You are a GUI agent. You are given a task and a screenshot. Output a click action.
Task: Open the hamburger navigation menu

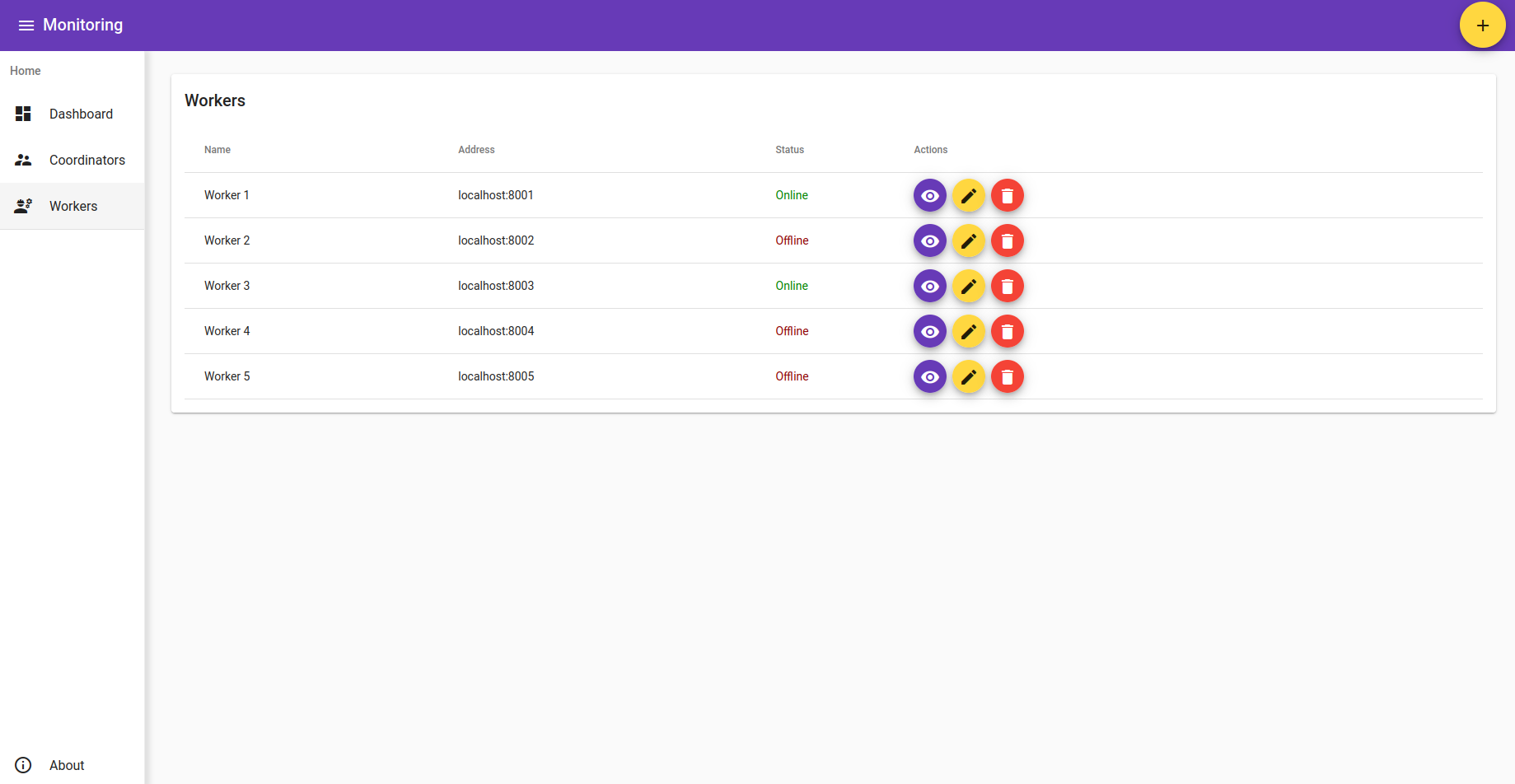point(26,26)
